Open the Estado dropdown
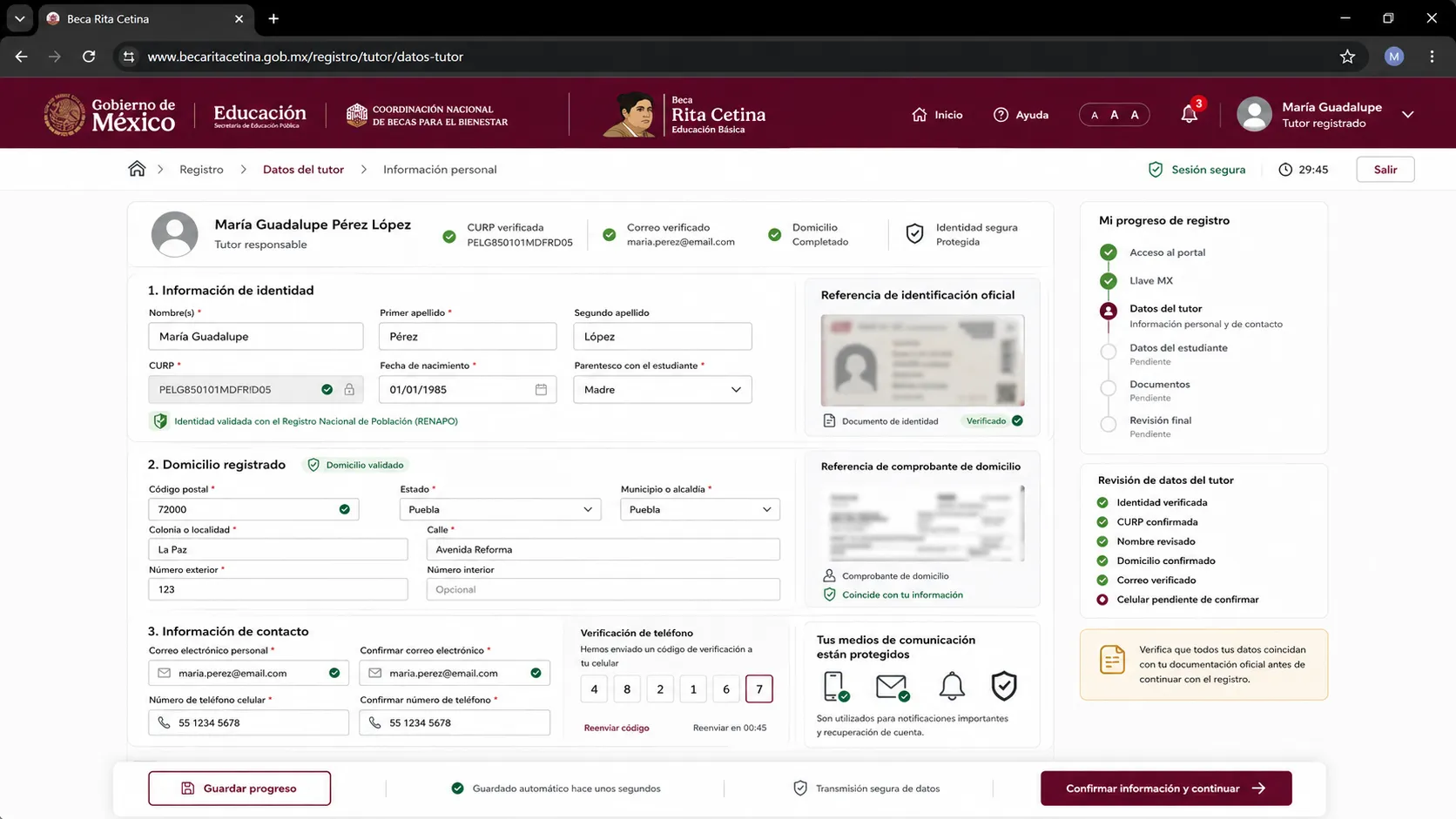The width and height of the screenshot is (1456, 819). pyautogui.click(x=501, y=509)
